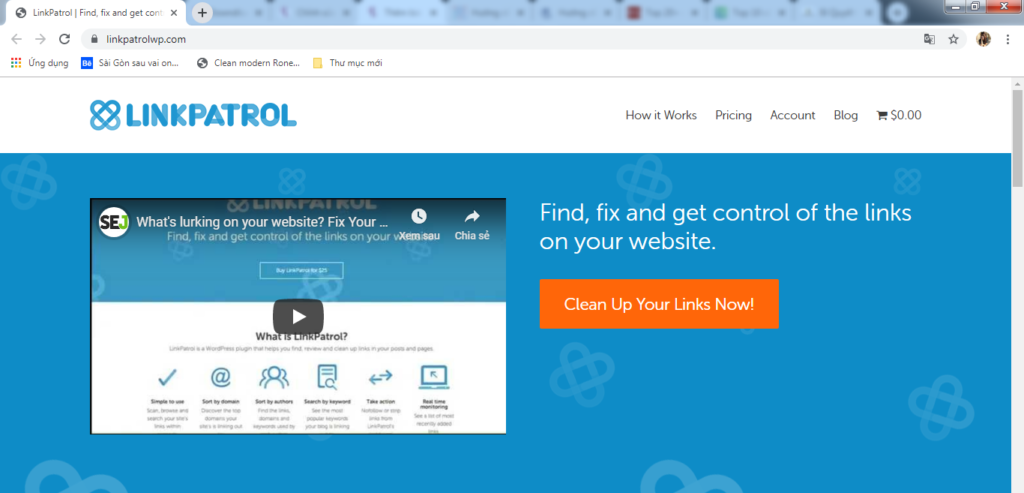This screenshot has width=1024, height=493.
Task: Reload the page with the refresh icon
Action: pyautogui.click(x=64, y=39)
